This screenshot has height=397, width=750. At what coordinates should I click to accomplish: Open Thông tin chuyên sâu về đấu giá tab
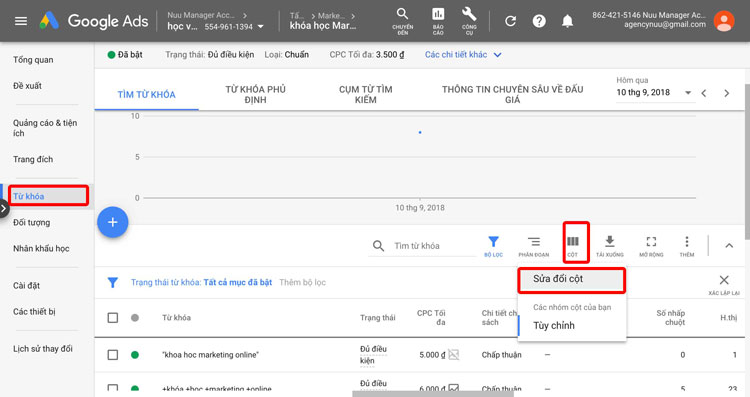(512, 94)
